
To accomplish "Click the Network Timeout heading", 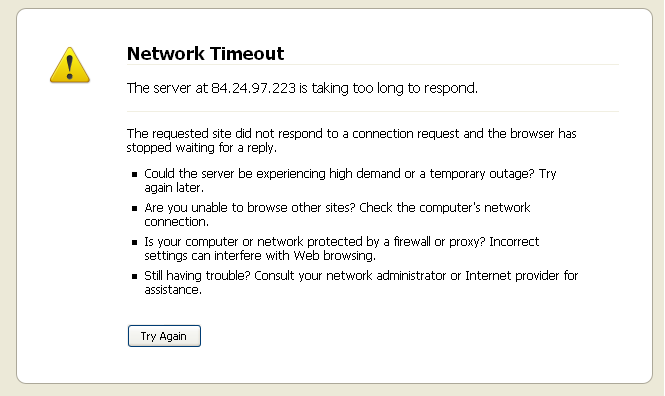I will pyautogui.click(x=205, y=53).
